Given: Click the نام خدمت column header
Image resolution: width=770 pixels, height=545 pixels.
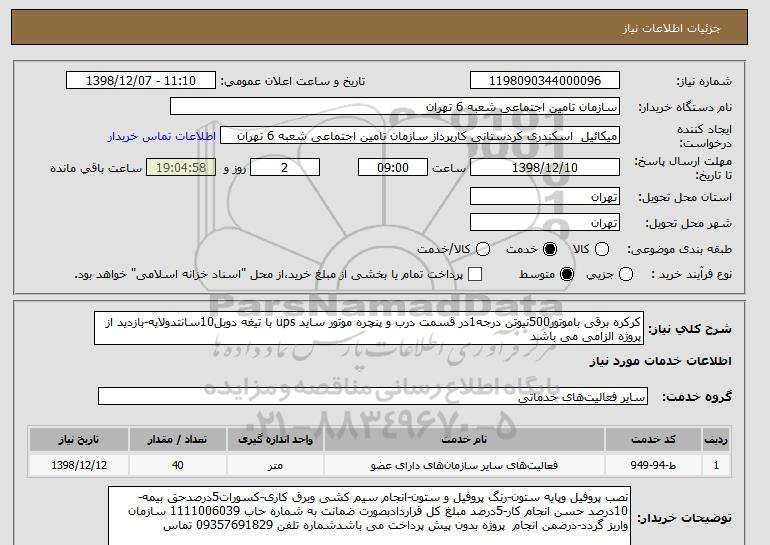Looking at the screenshot, I should pos(464,439).
